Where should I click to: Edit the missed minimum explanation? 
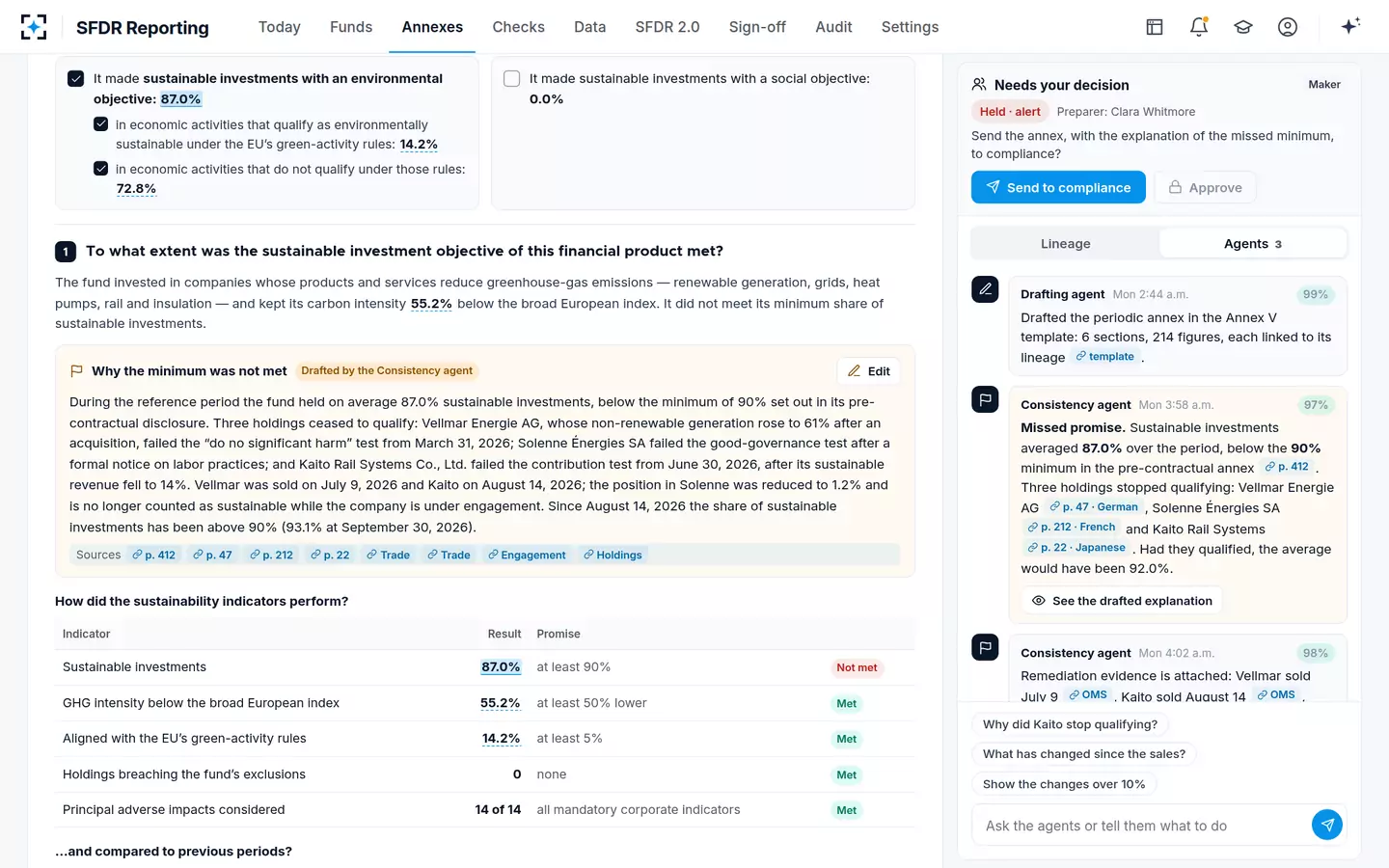coord(868,371)
